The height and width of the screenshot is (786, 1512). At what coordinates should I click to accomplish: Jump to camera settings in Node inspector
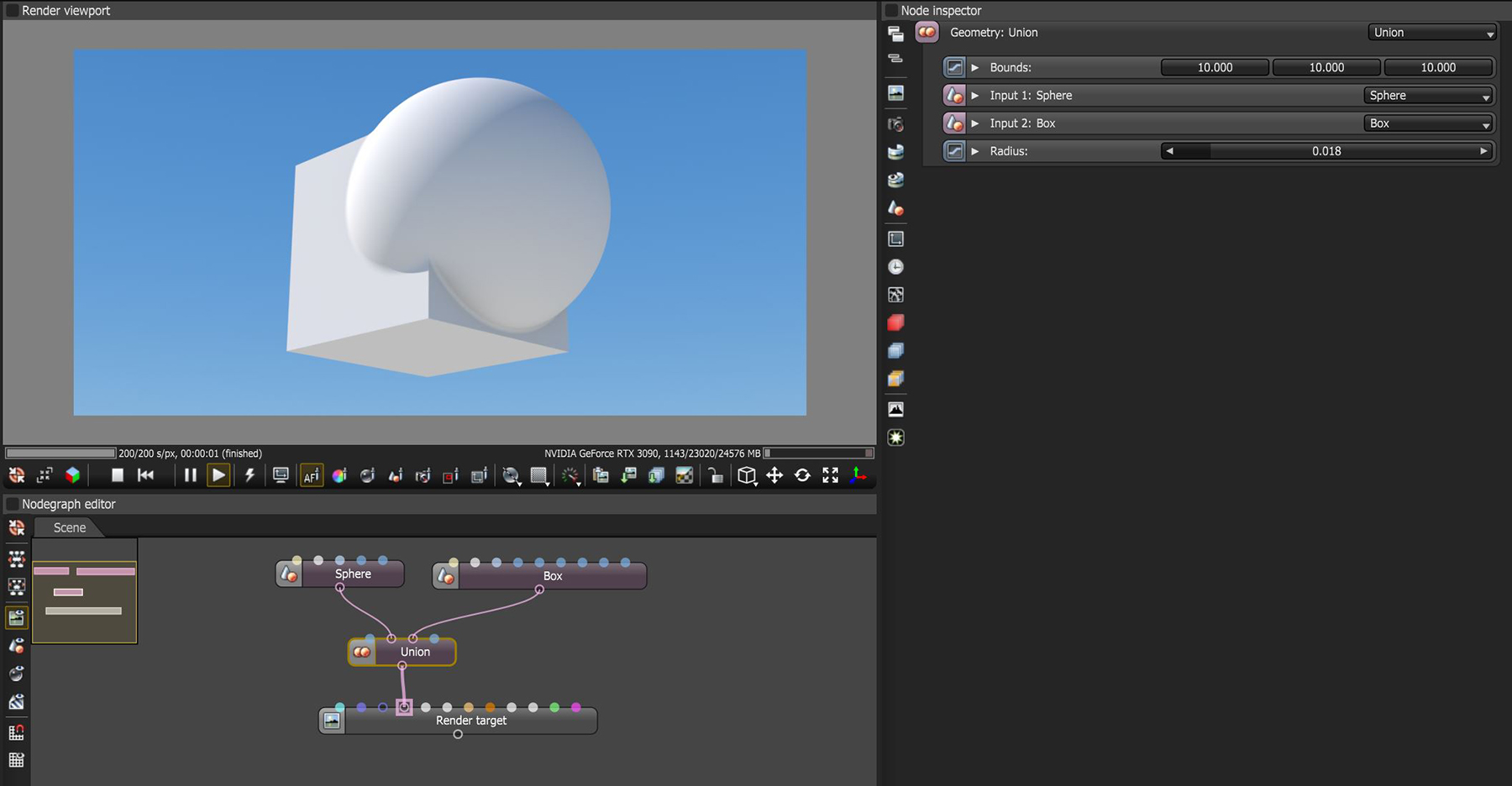(x=895, y=124)
